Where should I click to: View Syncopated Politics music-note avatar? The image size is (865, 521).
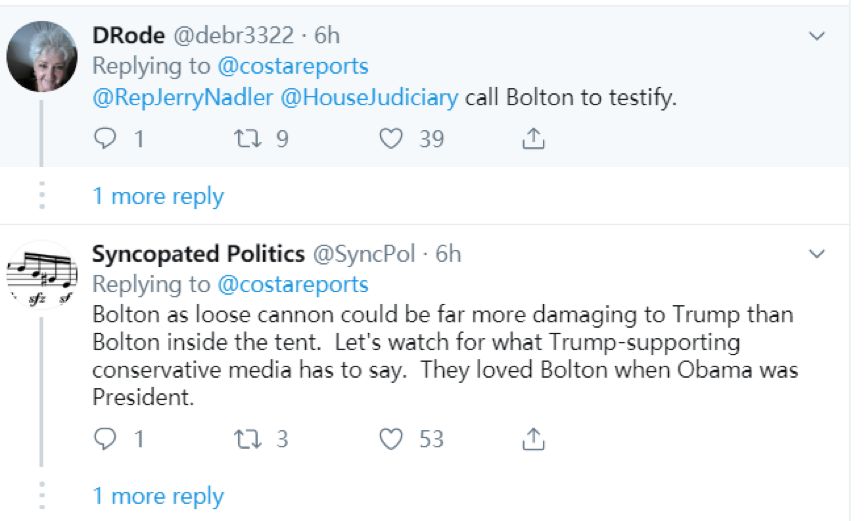pos(42,276)
